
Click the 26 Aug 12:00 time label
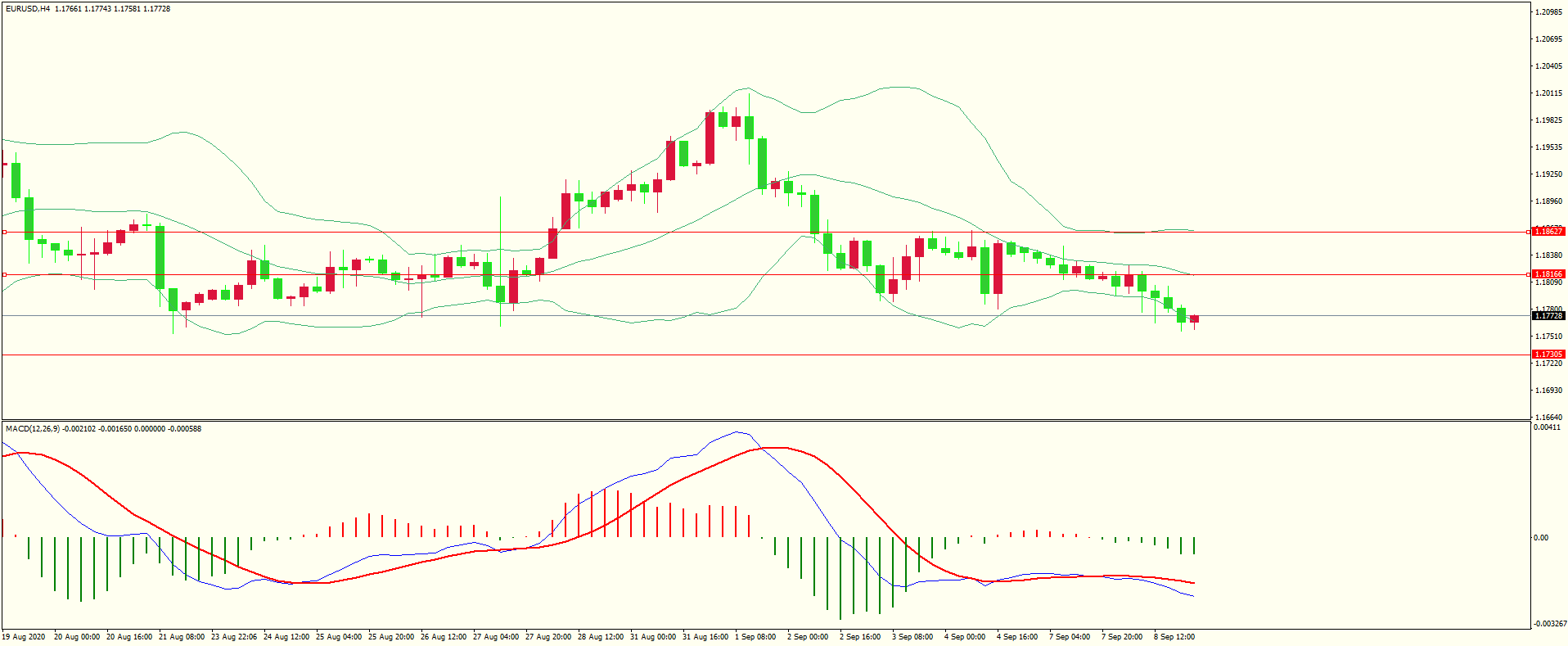tap(444, 637)
